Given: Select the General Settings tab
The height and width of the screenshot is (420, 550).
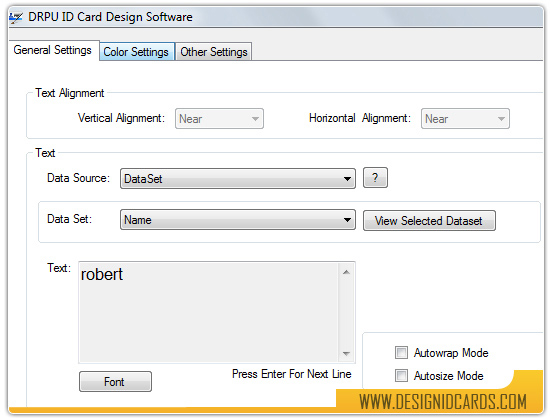Looking at the screenshot, I should click(53, 50).
